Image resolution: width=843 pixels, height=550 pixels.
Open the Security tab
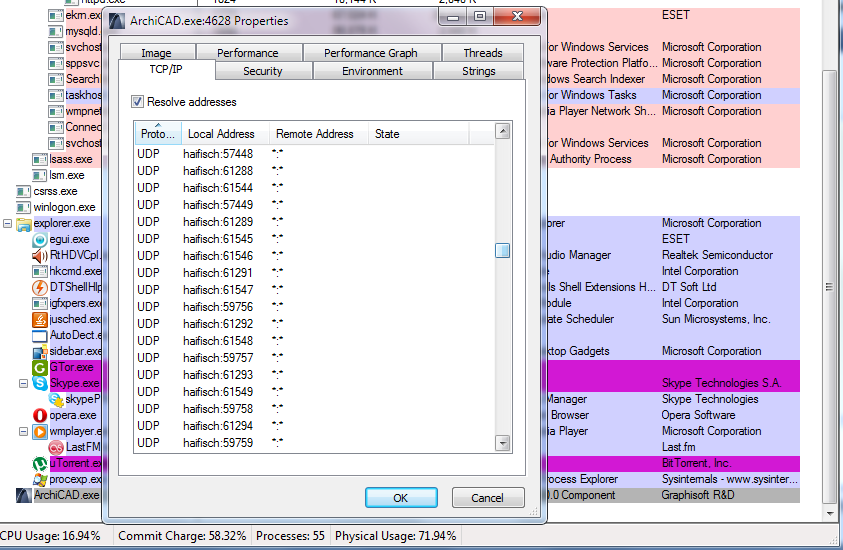[x=263, y=71]
